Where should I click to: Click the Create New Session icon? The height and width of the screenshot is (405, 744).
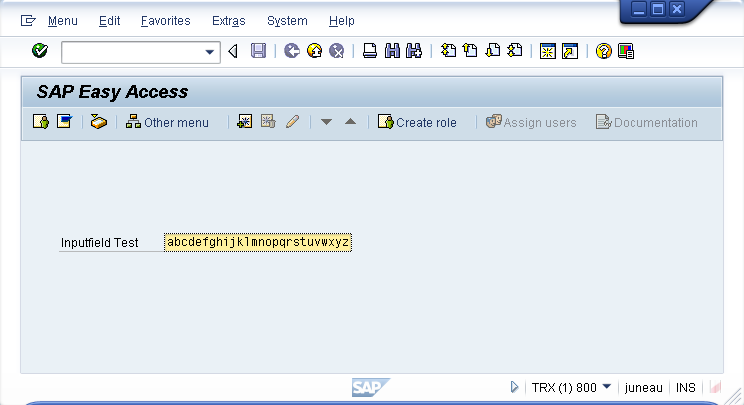pos(548,51)
